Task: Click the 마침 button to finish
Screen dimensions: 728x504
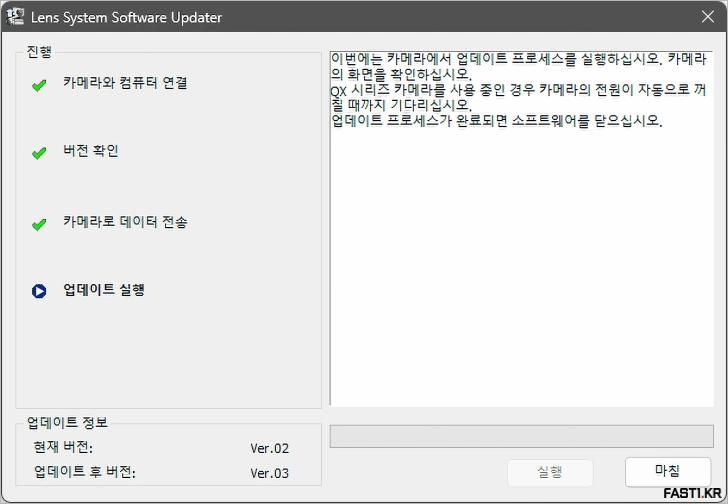Action: (x=668, y=472)
